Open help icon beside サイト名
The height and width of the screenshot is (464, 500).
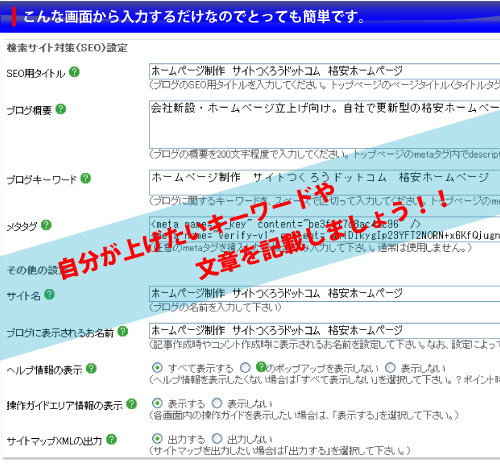(x=49, y=294)
